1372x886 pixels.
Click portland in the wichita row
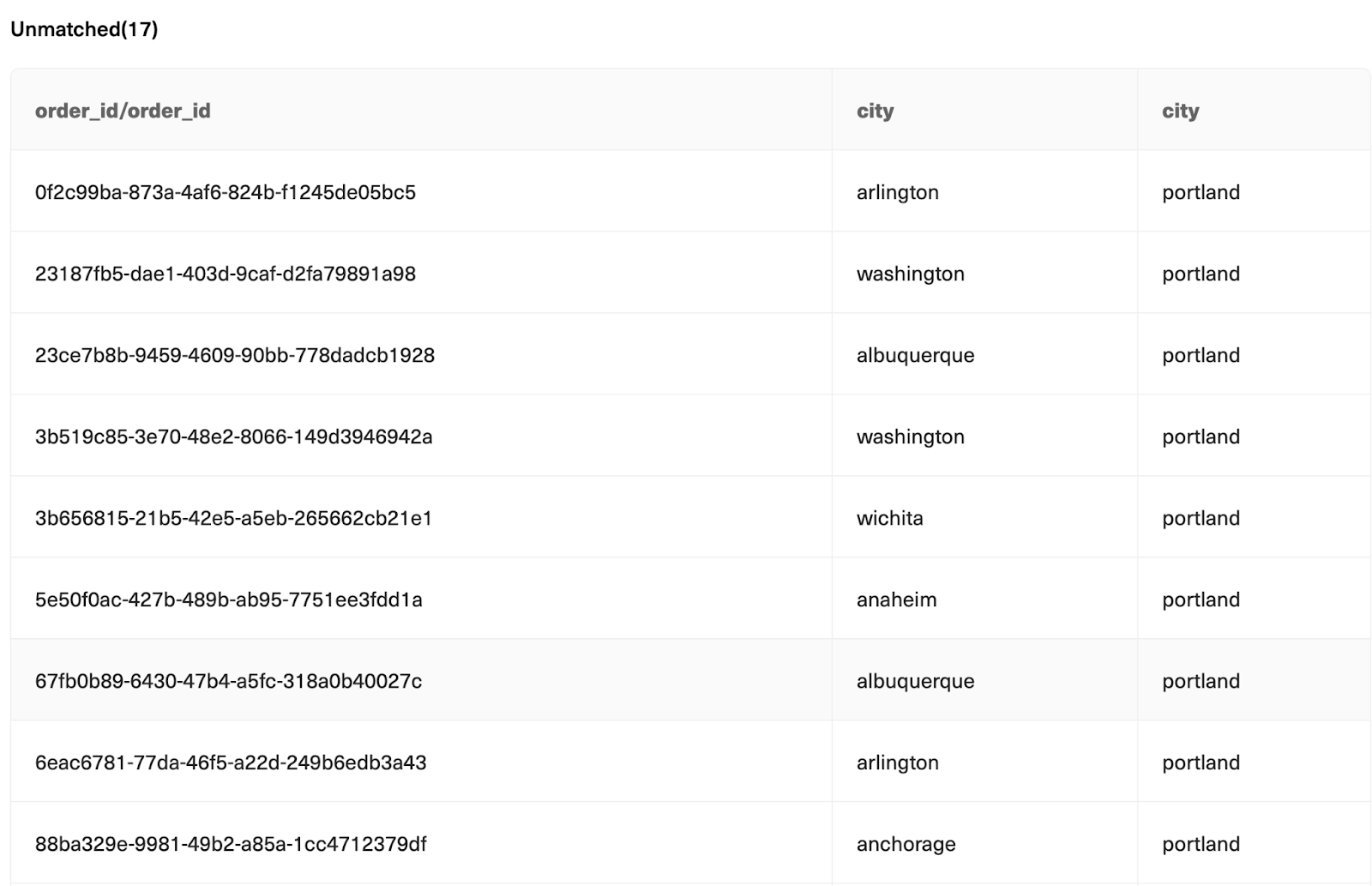tap(1200, 518)
